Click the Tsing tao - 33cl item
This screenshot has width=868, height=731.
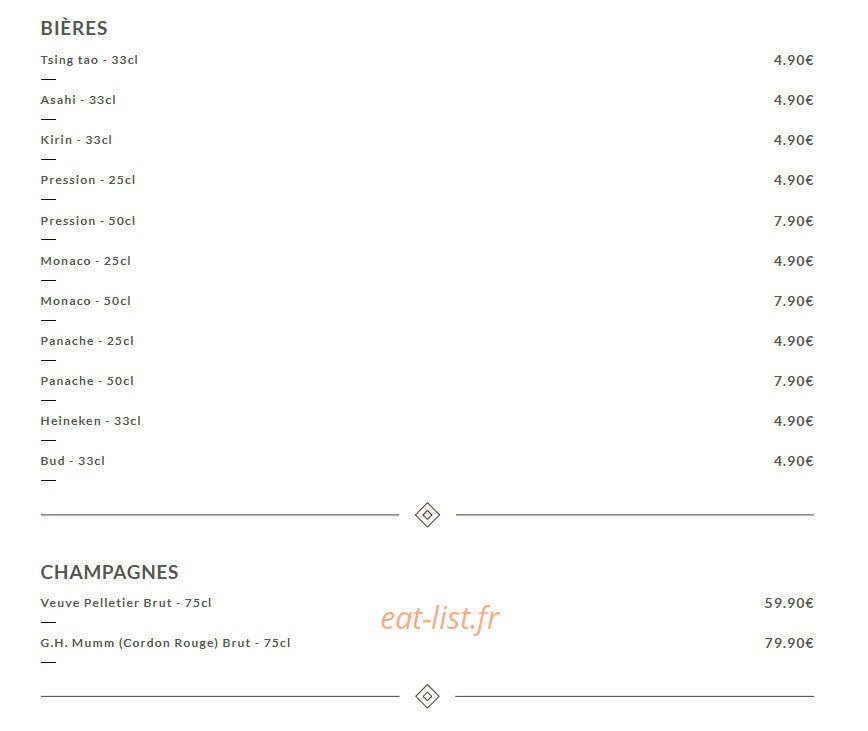89,60
